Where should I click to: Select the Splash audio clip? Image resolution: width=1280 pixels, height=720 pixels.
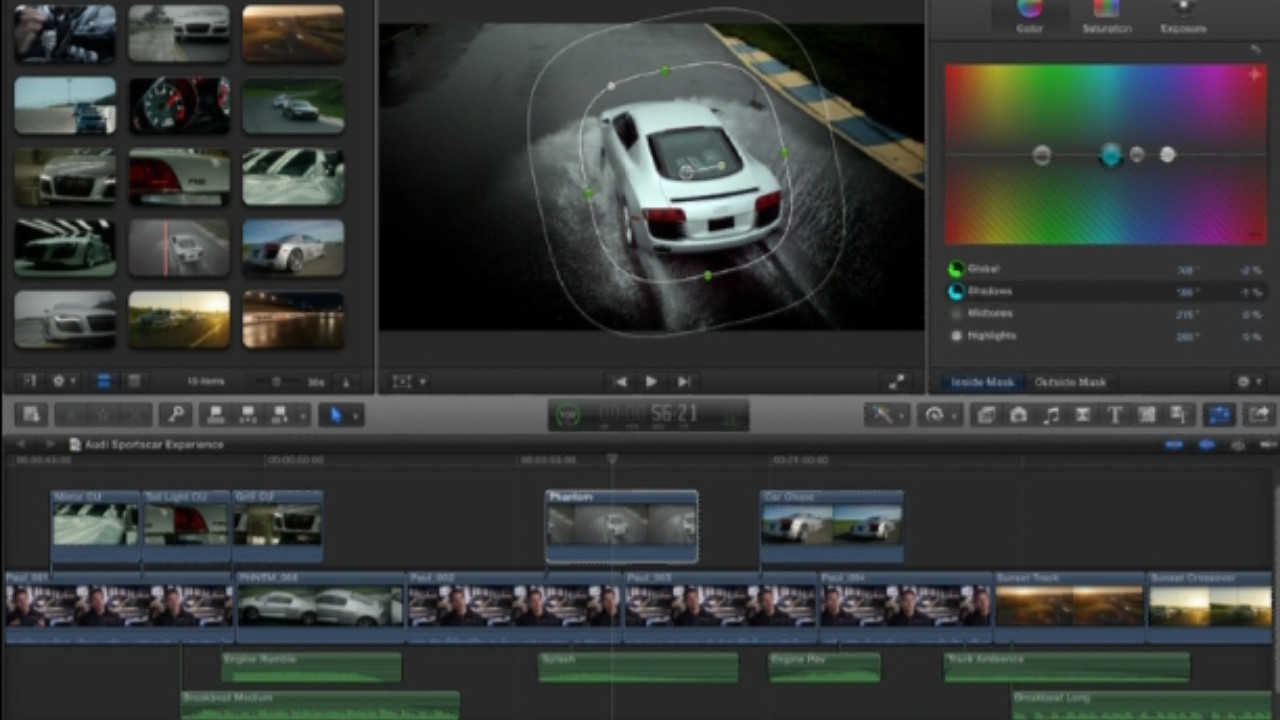pyautogui.click(x=638, y=667)
